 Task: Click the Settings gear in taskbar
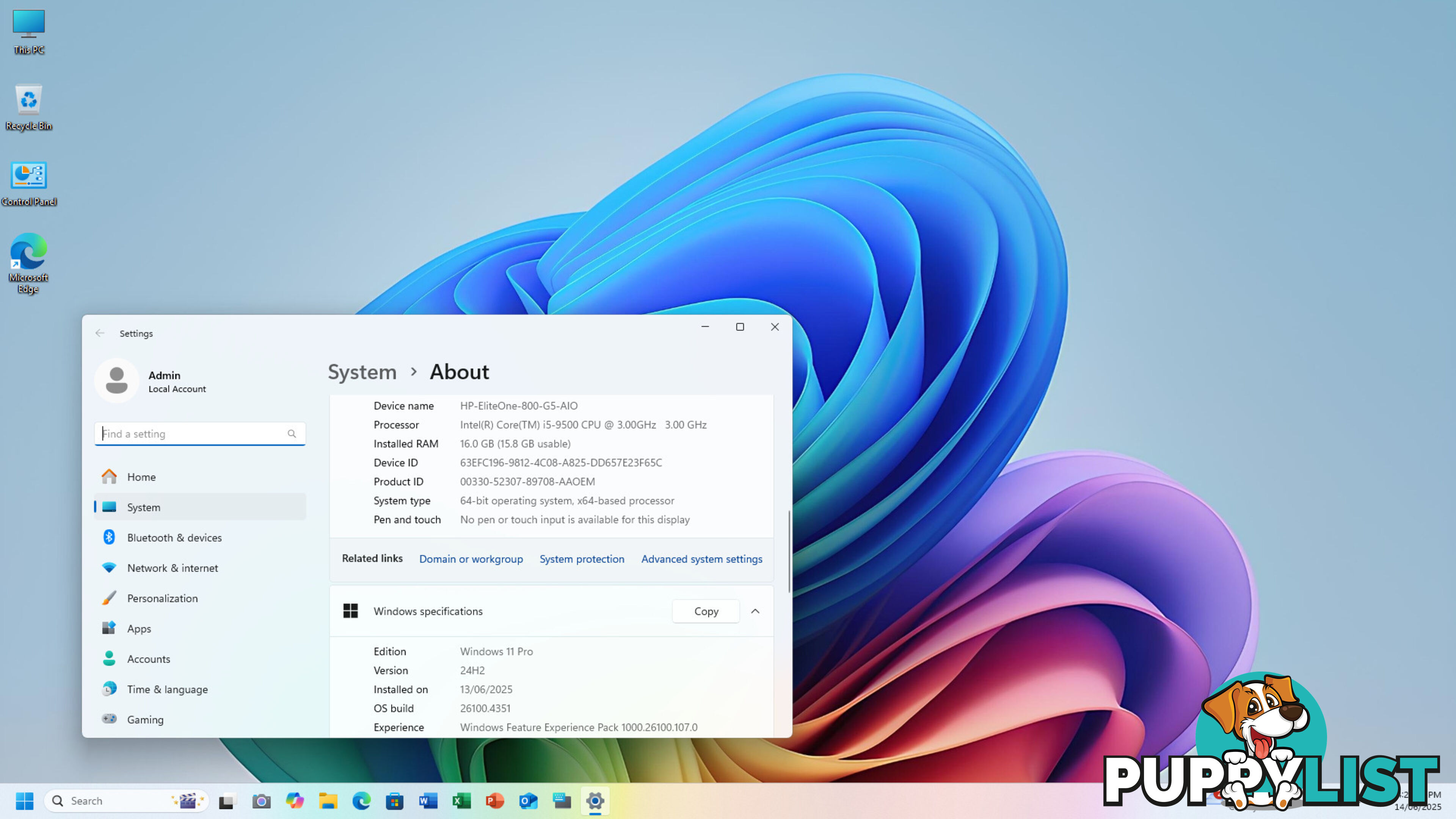tap(595, 801)
